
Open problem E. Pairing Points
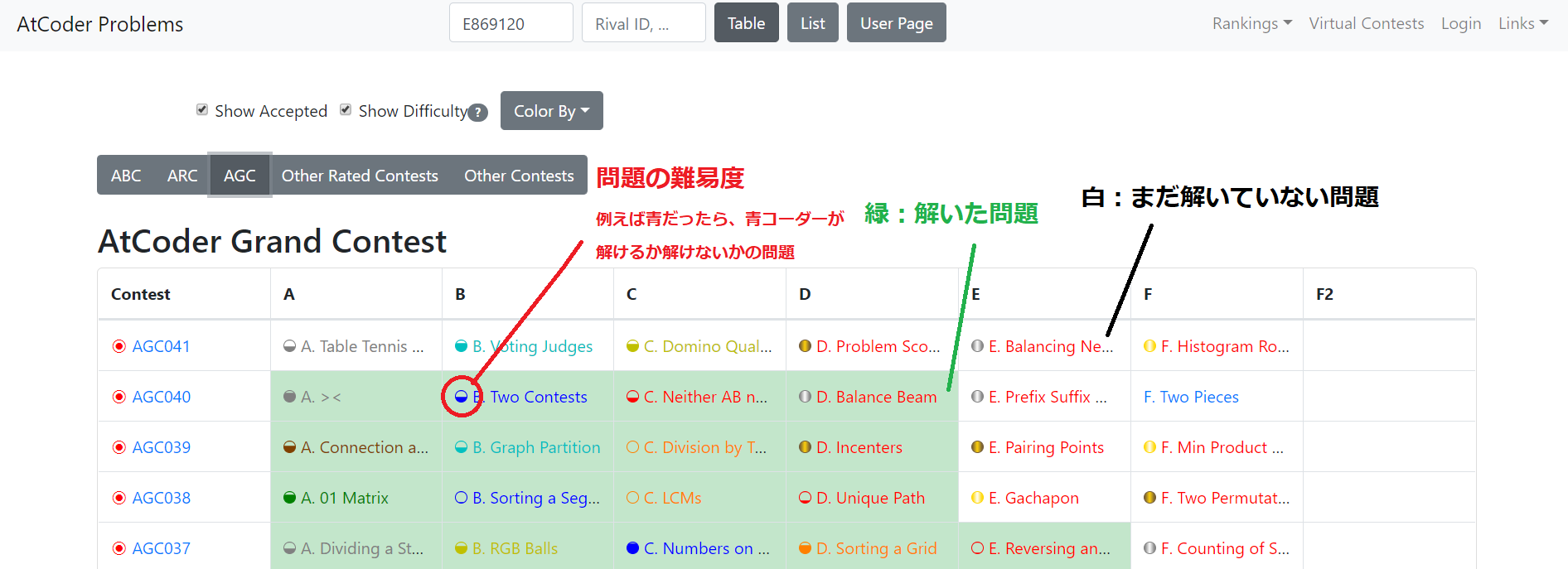(1046, 447)
